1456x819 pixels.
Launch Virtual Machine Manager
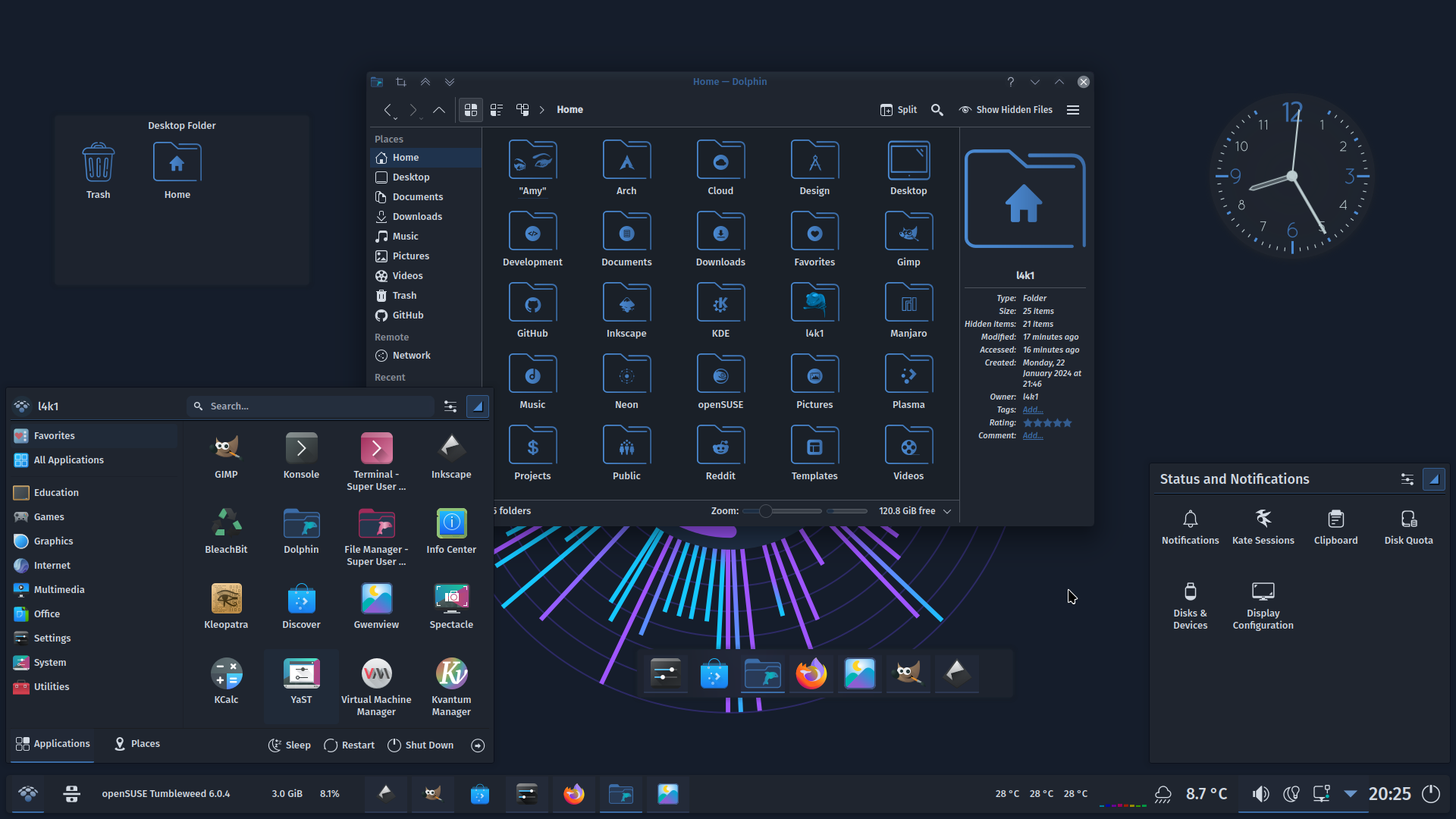(x=376, y=687)
